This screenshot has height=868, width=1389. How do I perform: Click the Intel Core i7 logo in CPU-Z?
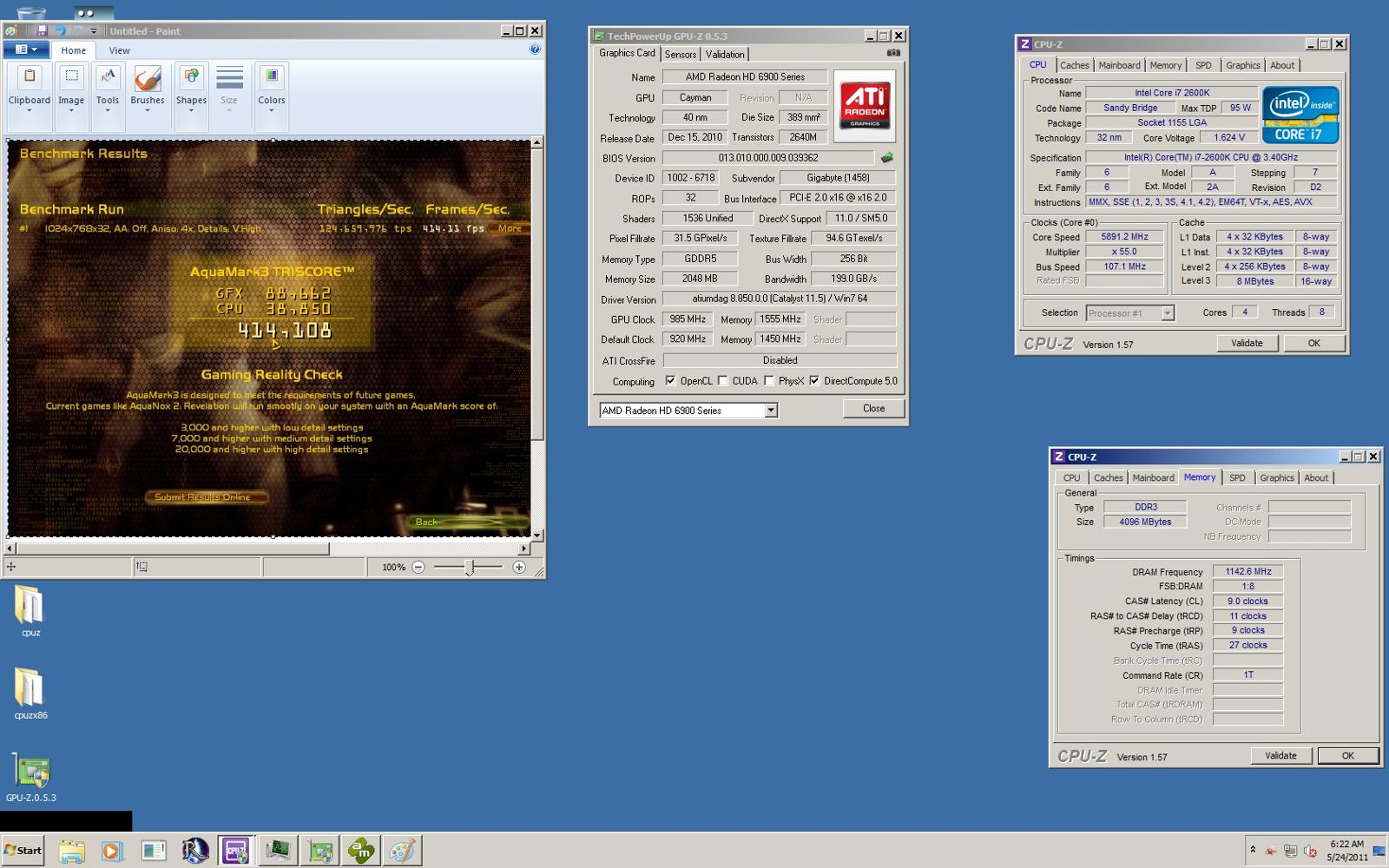click(1300, 115)
